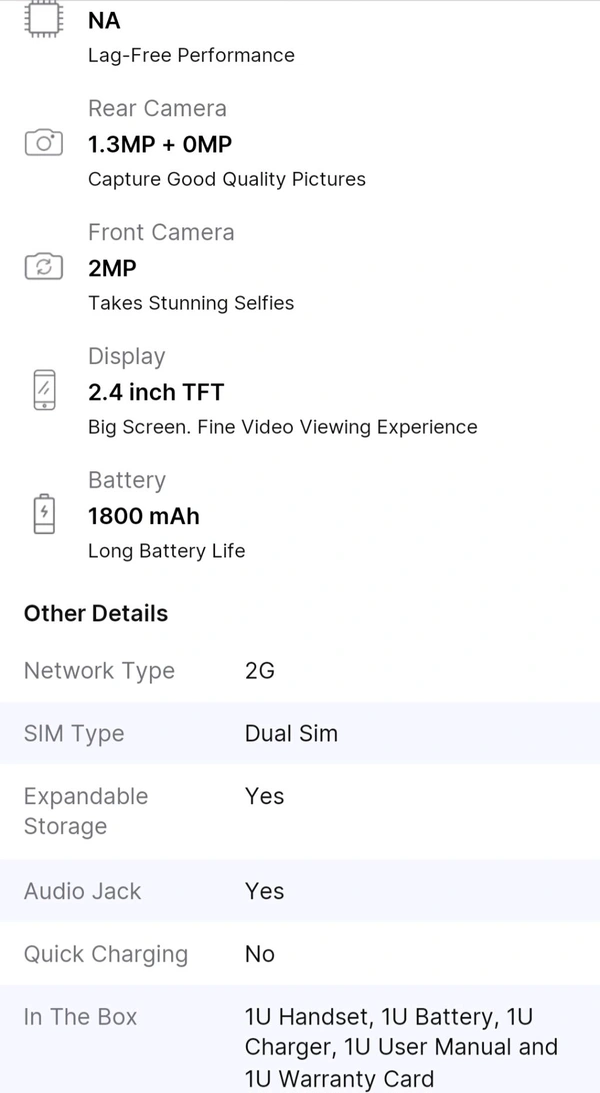
Task: Click the Dual Sim value
Action: click(291, 733)
